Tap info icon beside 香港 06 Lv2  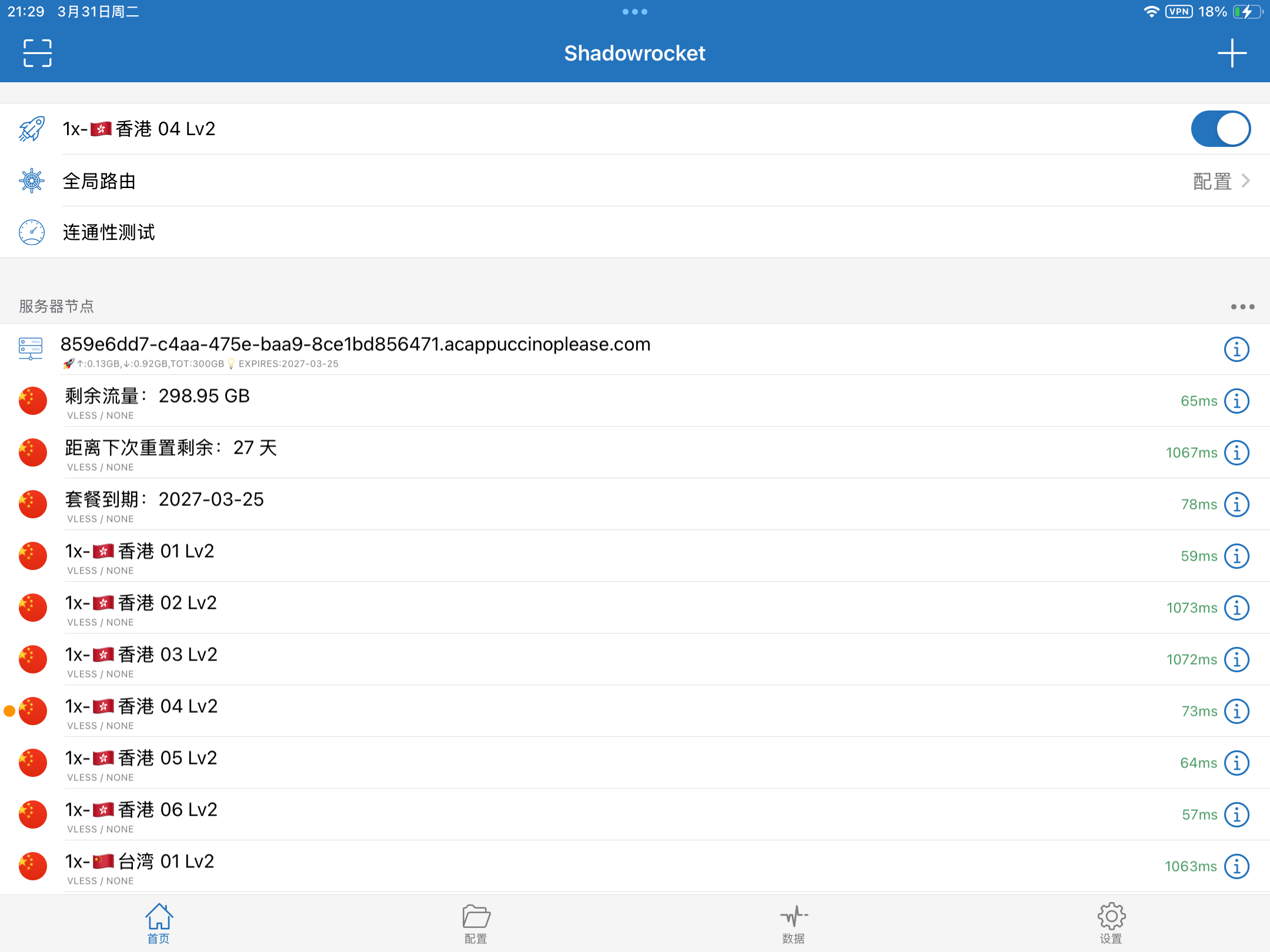click(x=1236, y=814)
